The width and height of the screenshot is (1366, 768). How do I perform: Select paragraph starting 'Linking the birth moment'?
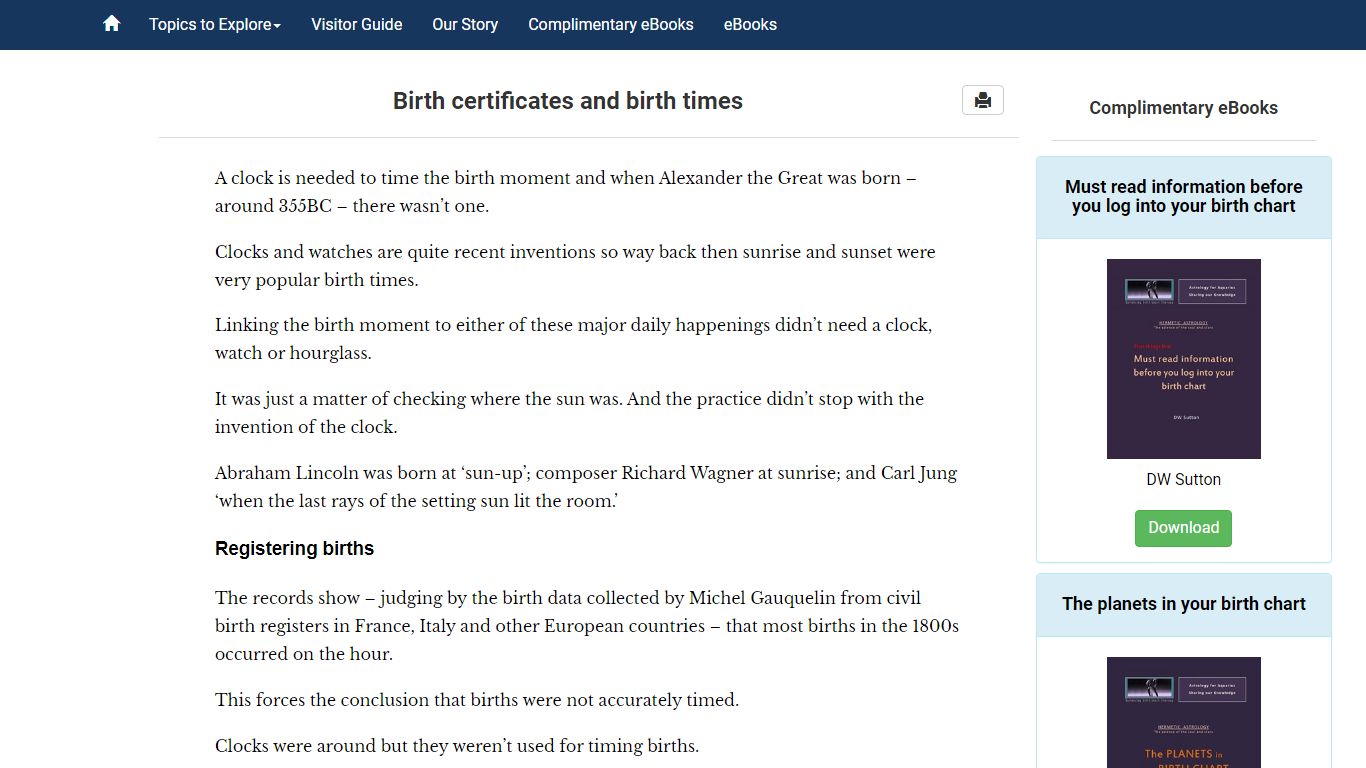pyautogui.click(x=574, y=339)
